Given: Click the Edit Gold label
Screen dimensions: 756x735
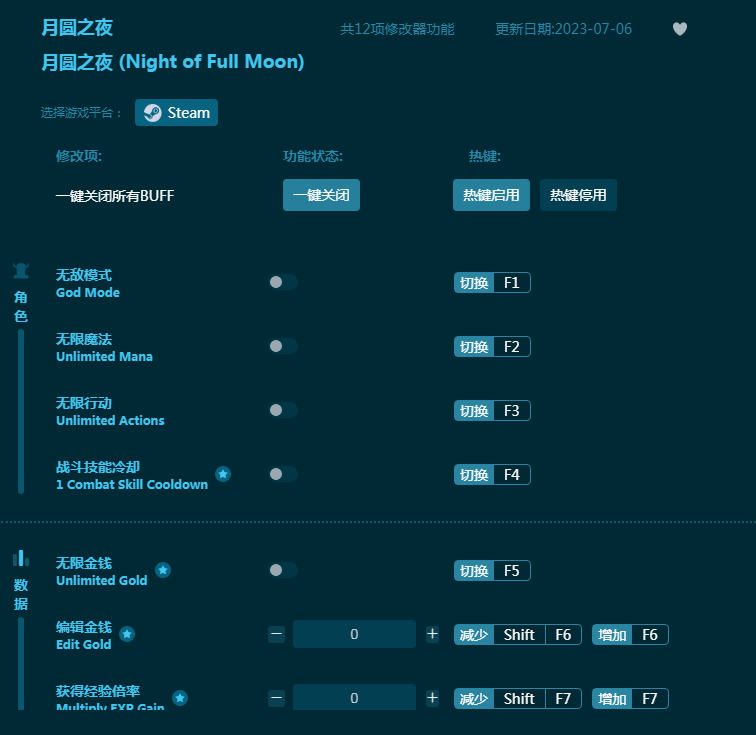Looking at the screenshot, I should coord(84,635).
